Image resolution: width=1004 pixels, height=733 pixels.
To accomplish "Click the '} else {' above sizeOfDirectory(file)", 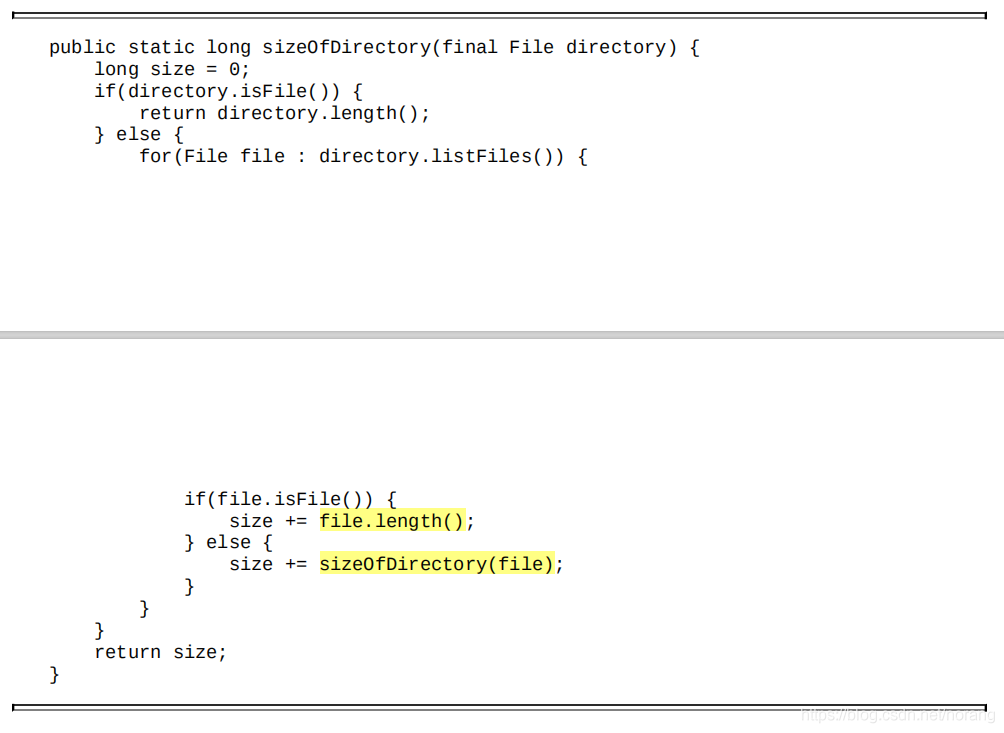I will click(x=228, y=542).
